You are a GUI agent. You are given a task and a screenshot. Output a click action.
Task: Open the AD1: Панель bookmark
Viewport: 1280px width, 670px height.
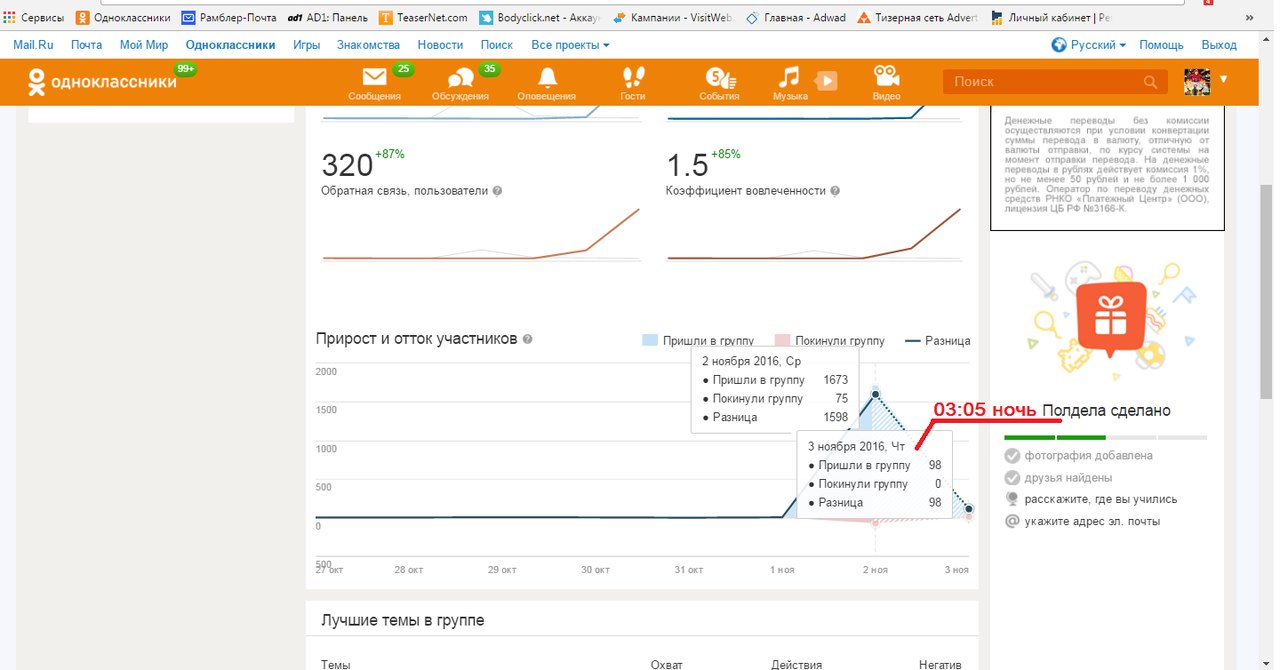pyautogui.click(x=327, y=17)
